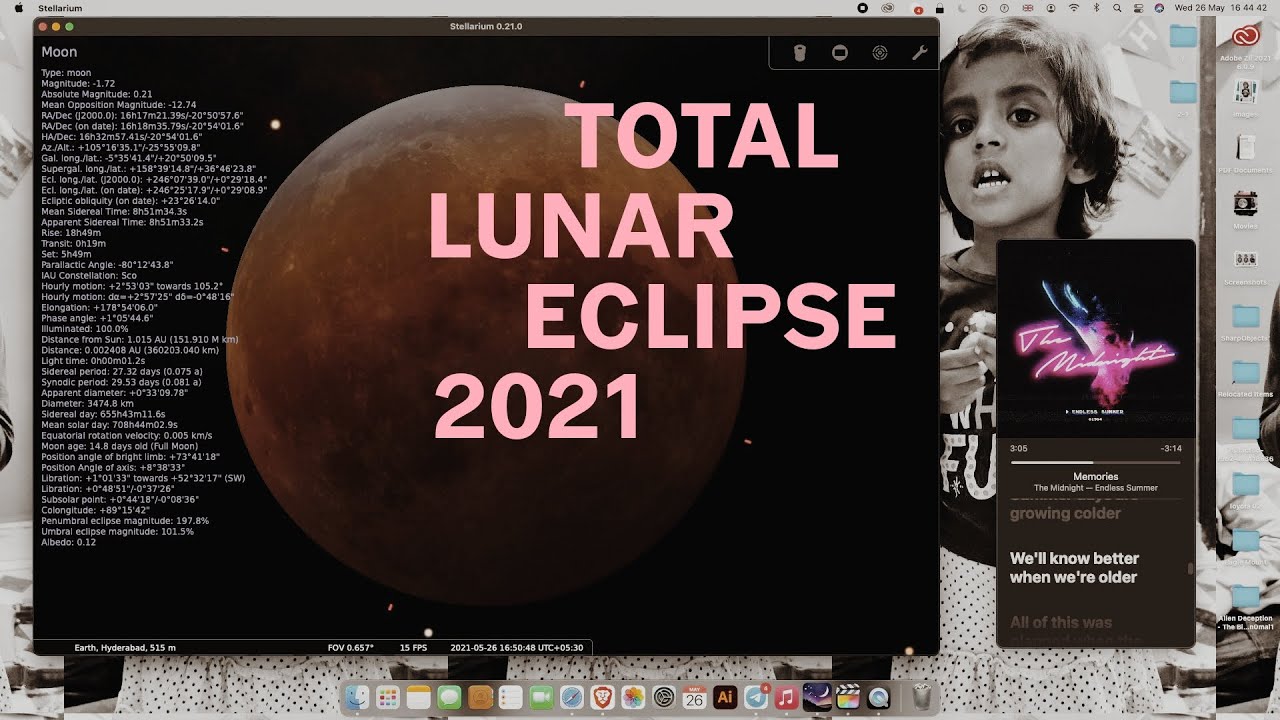Select the Relocated Items desktop folder

tap(1245, 377)
